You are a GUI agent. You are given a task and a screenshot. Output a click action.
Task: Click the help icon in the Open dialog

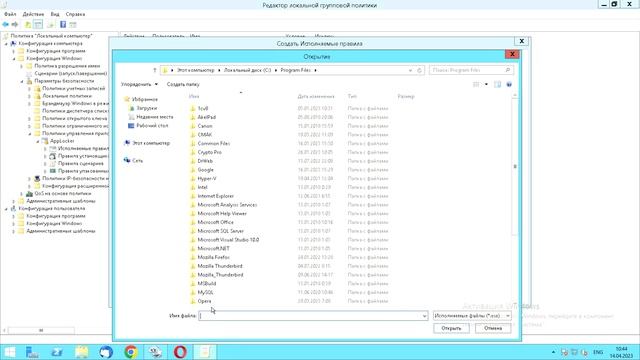[509, 84]
